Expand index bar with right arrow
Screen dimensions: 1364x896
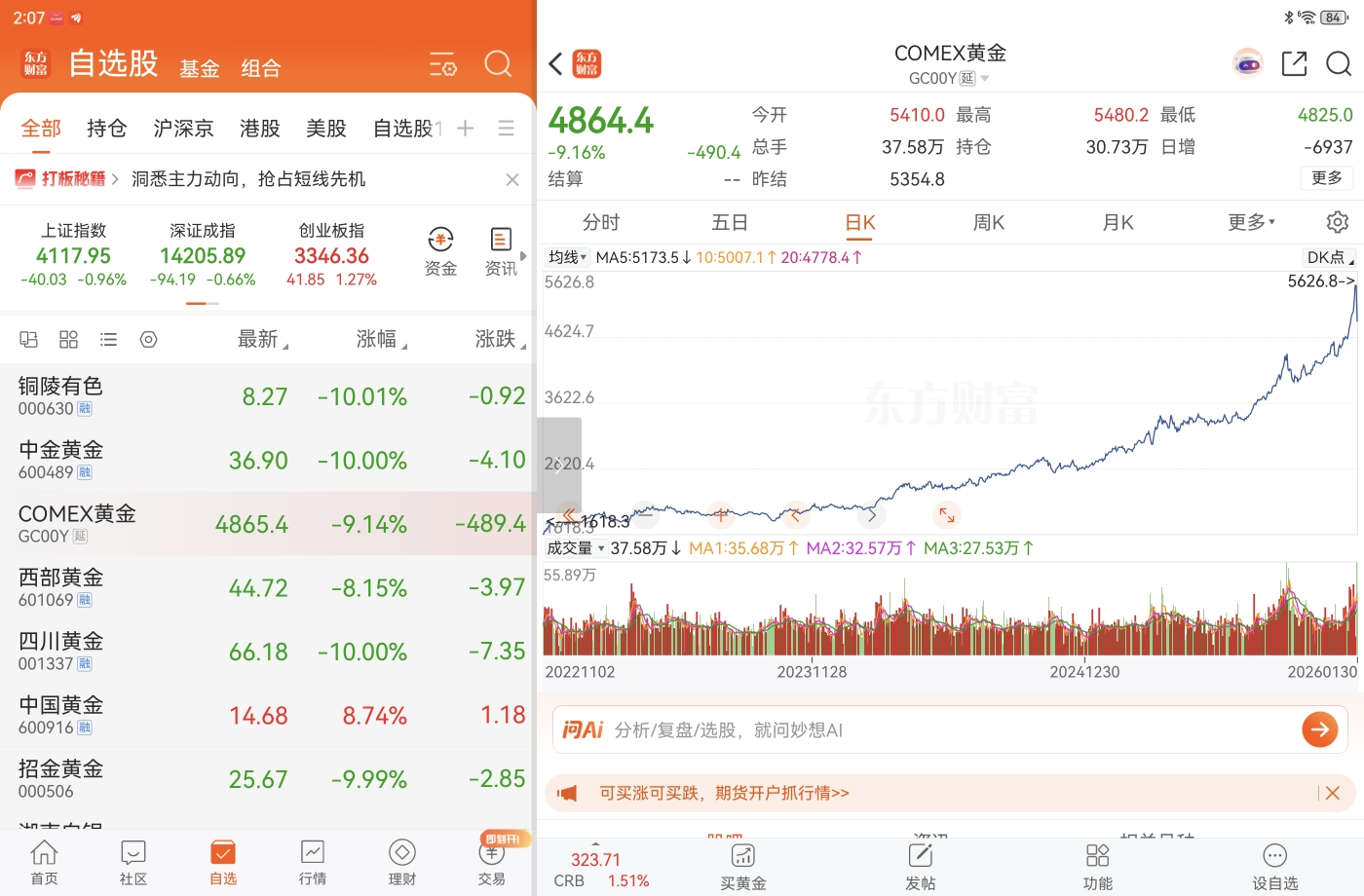click(x=523, y=256)
